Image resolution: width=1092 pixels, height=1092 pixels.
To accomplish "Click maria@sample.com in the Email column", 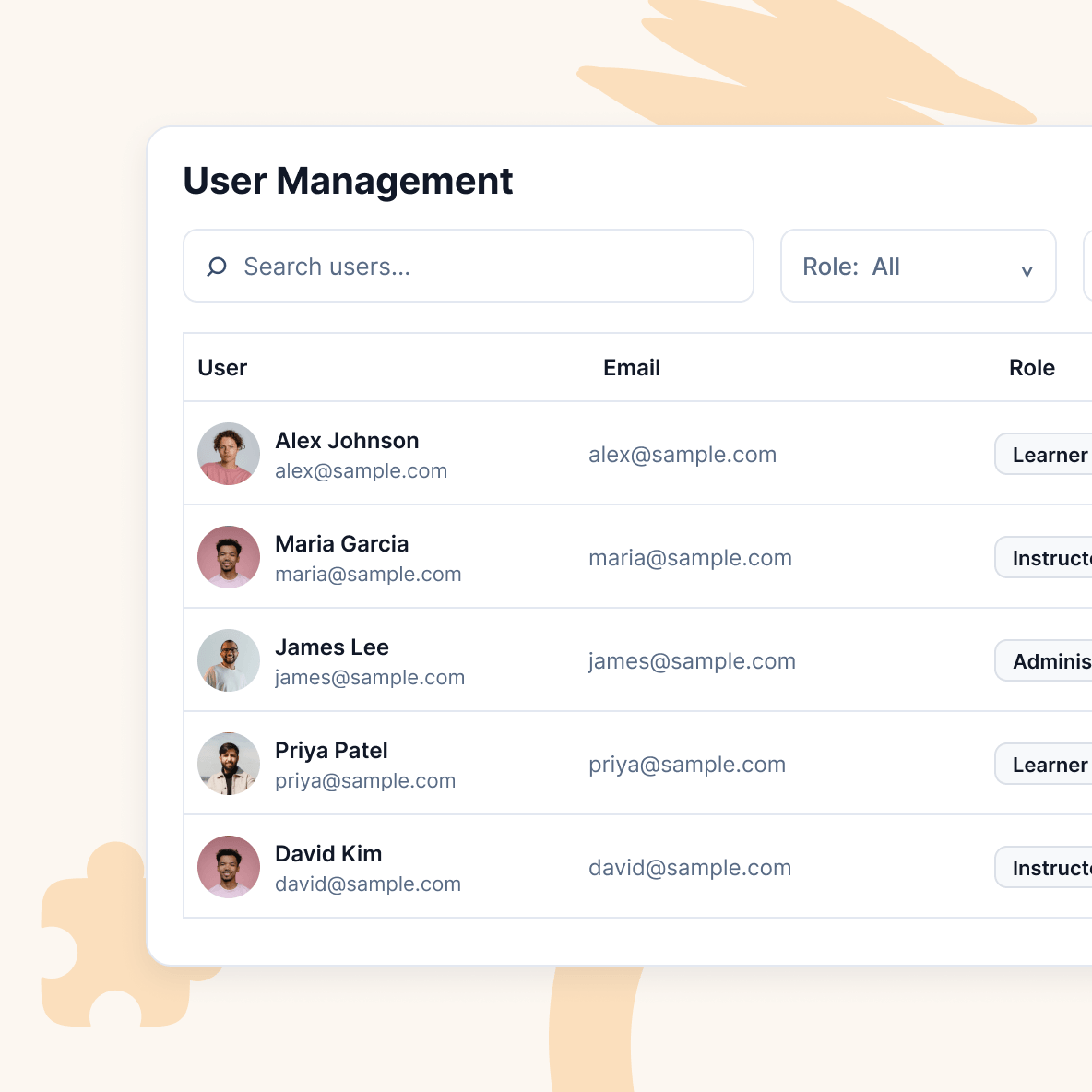I will pos(690,558).
